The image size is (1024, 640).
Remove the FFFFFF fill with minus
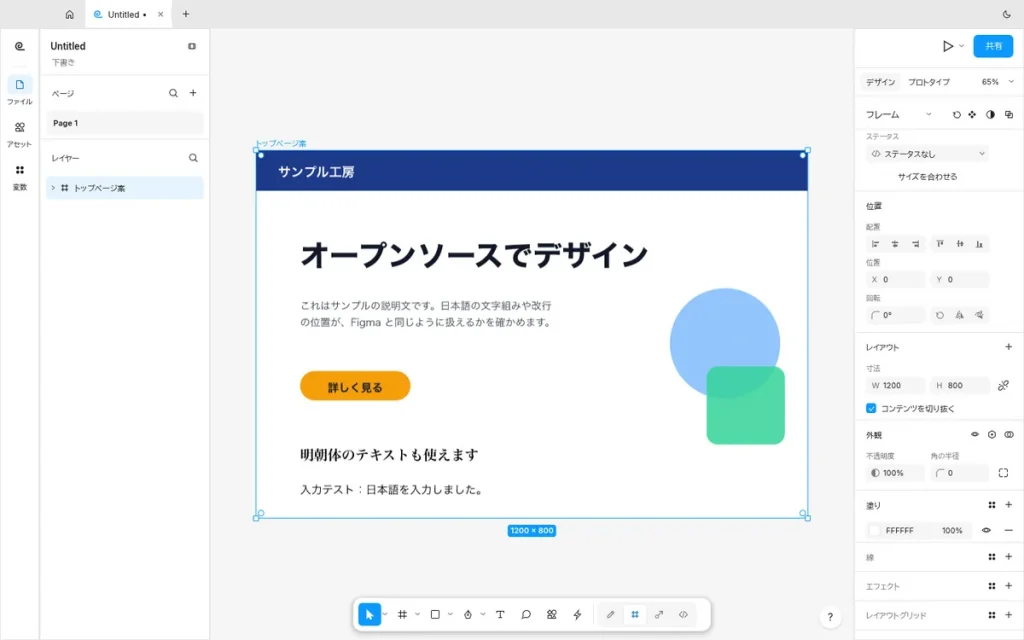[x=1009, y=531]
